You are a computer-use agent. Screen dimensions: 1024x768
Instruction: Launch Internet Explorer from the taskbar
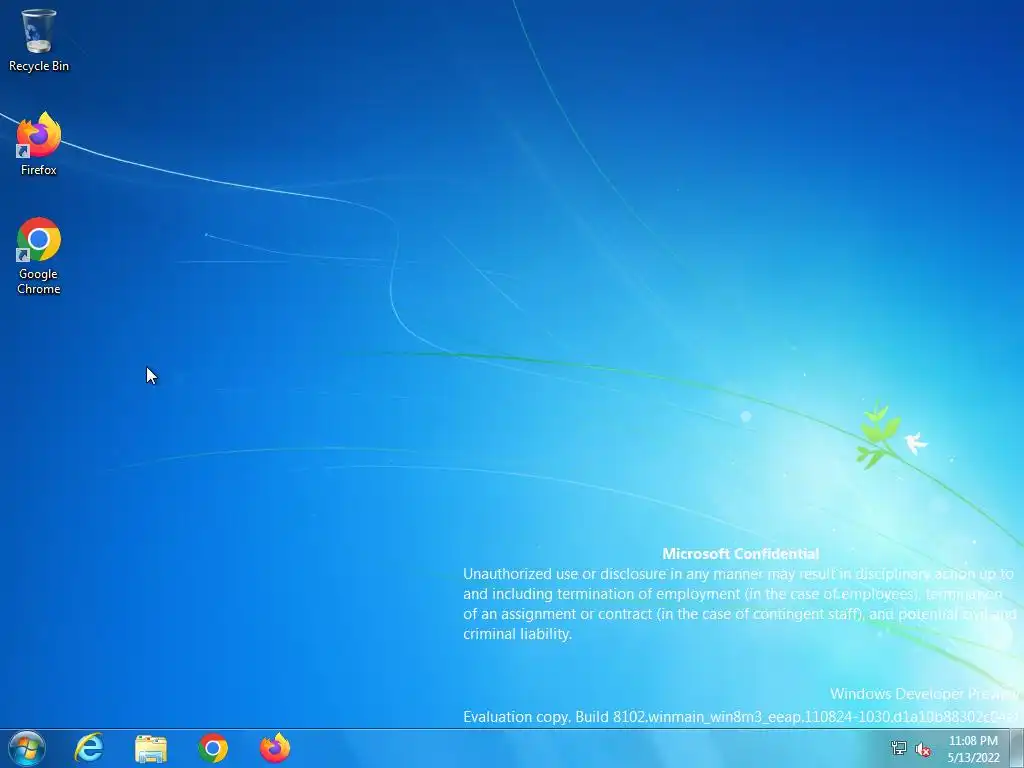point(89,748)
